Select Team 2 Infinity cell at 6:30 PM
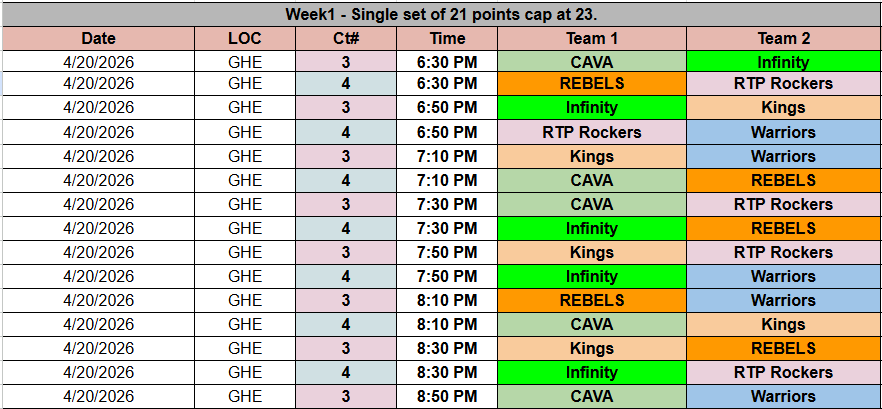Image resolution: width=882 pixels, height=409 pixels. click(x=783, y=63)
